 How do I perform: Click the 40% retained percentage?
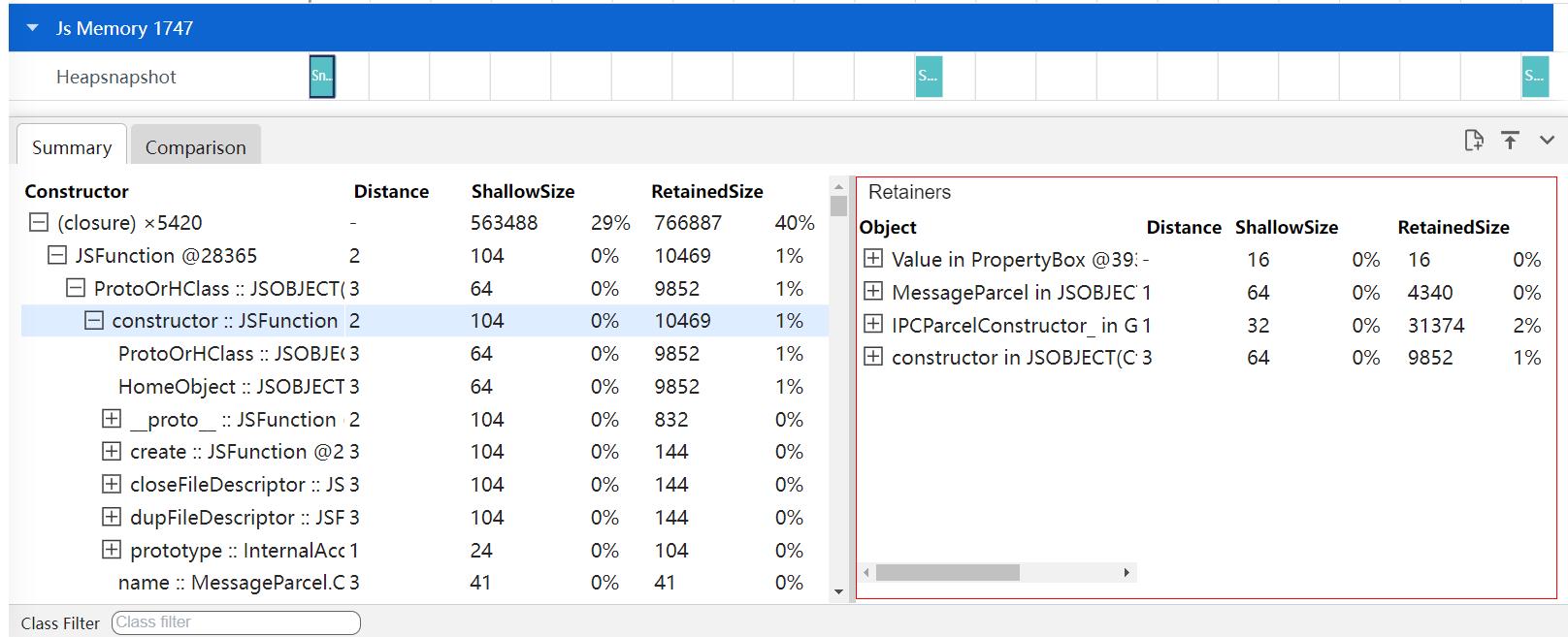tap(795, 223)
